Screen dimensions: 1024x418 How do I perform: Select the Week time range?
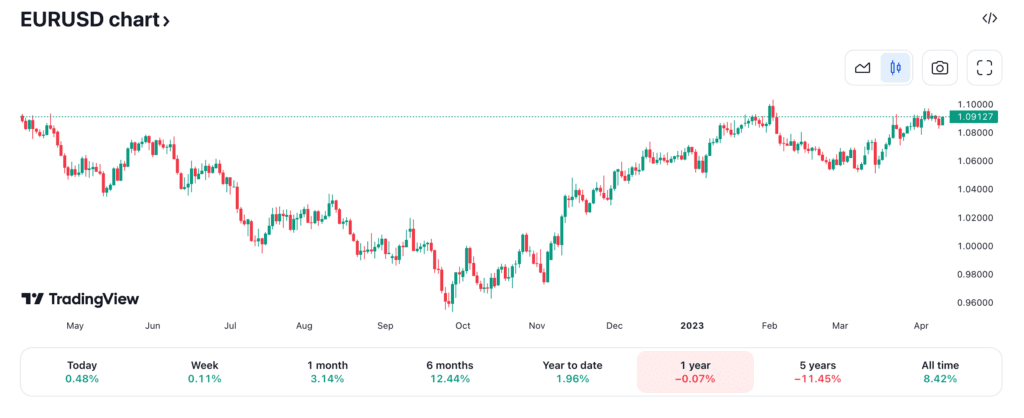[205, 372]
